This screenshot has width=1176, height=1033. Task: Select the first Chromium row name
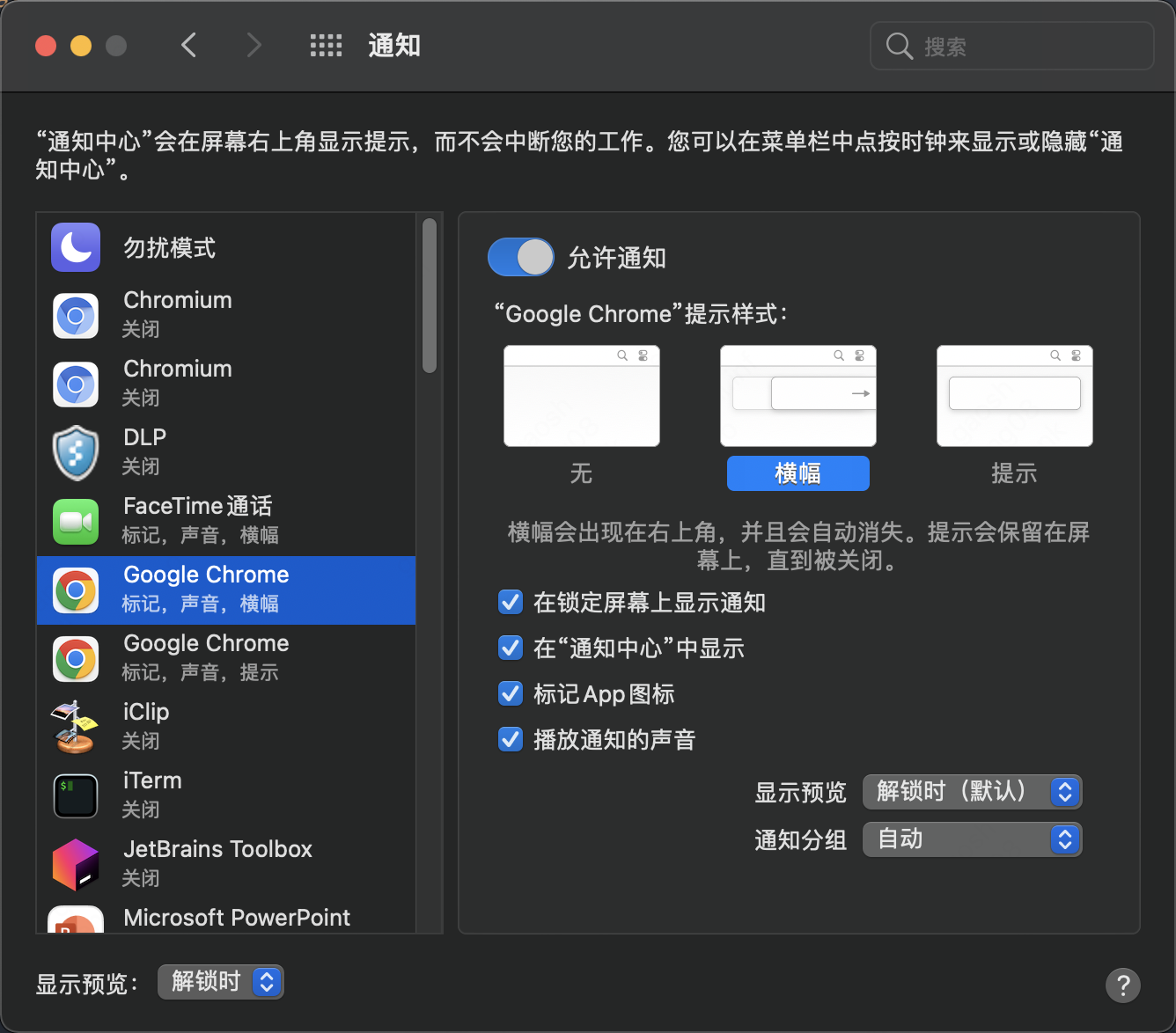coord(178,300)
